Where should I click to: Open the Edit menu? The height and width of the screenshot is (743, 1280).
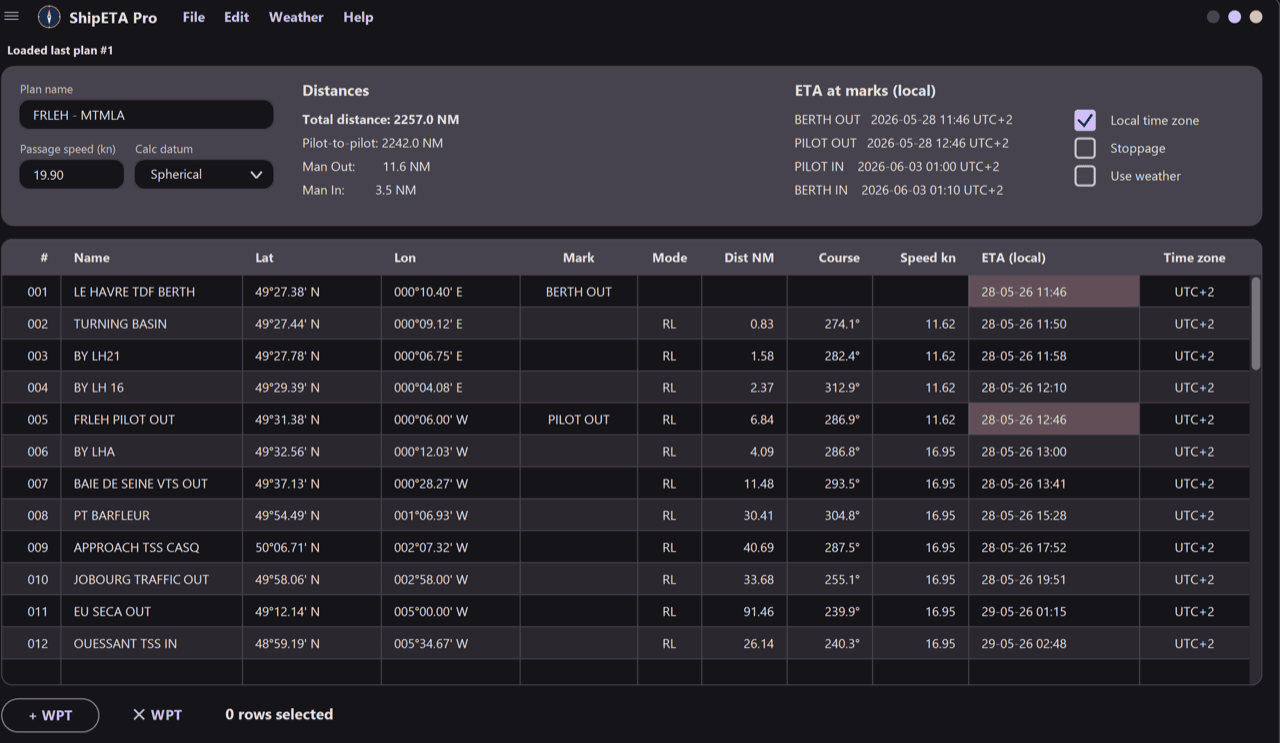(x=237, y=17)
